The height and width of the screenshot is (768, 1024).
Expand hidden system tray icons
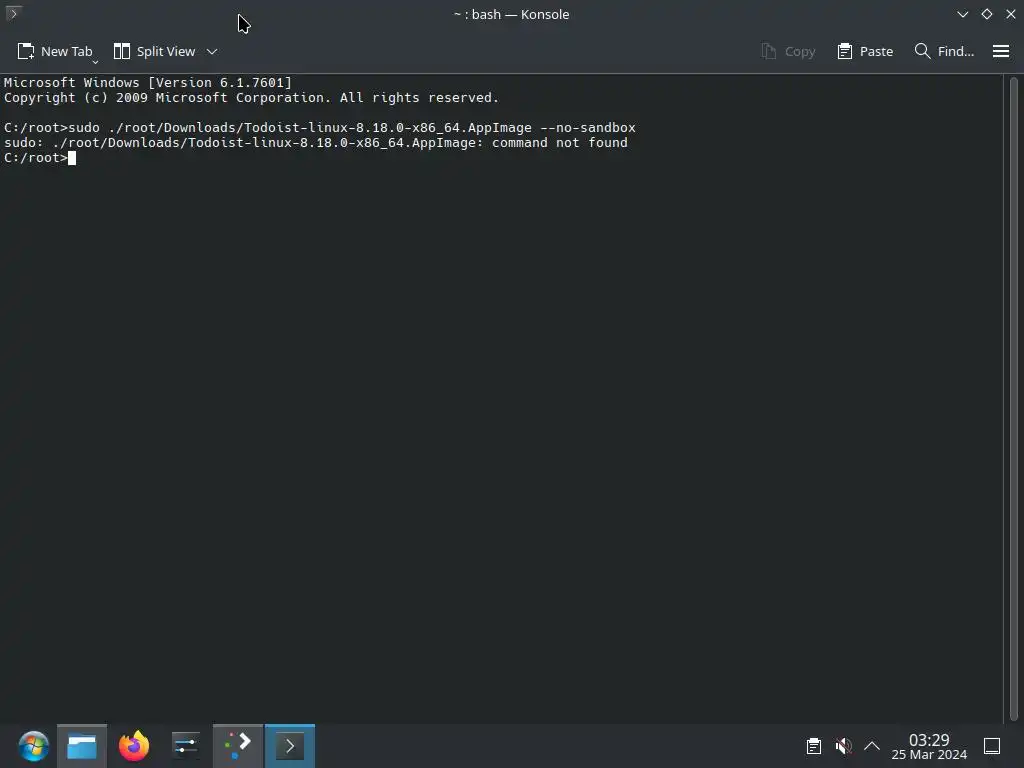pos(872,746)
